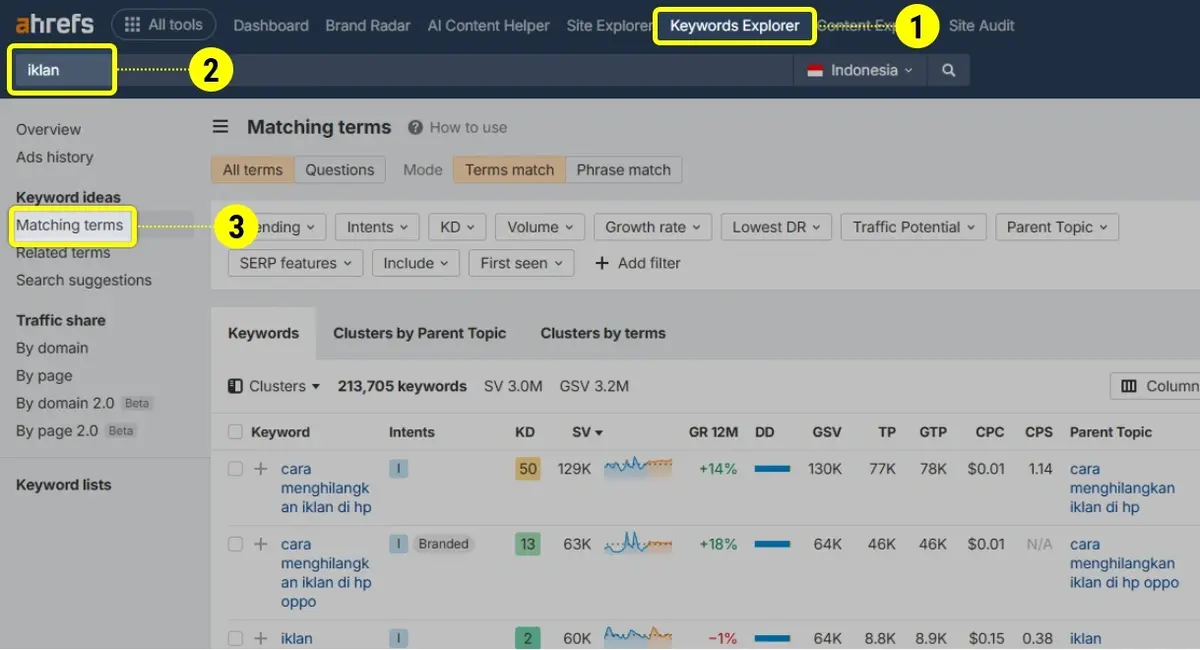The width and height of the screenshot is (1200, 650).
Task: Switch to Questions
Action: click(x=340, y=170)
